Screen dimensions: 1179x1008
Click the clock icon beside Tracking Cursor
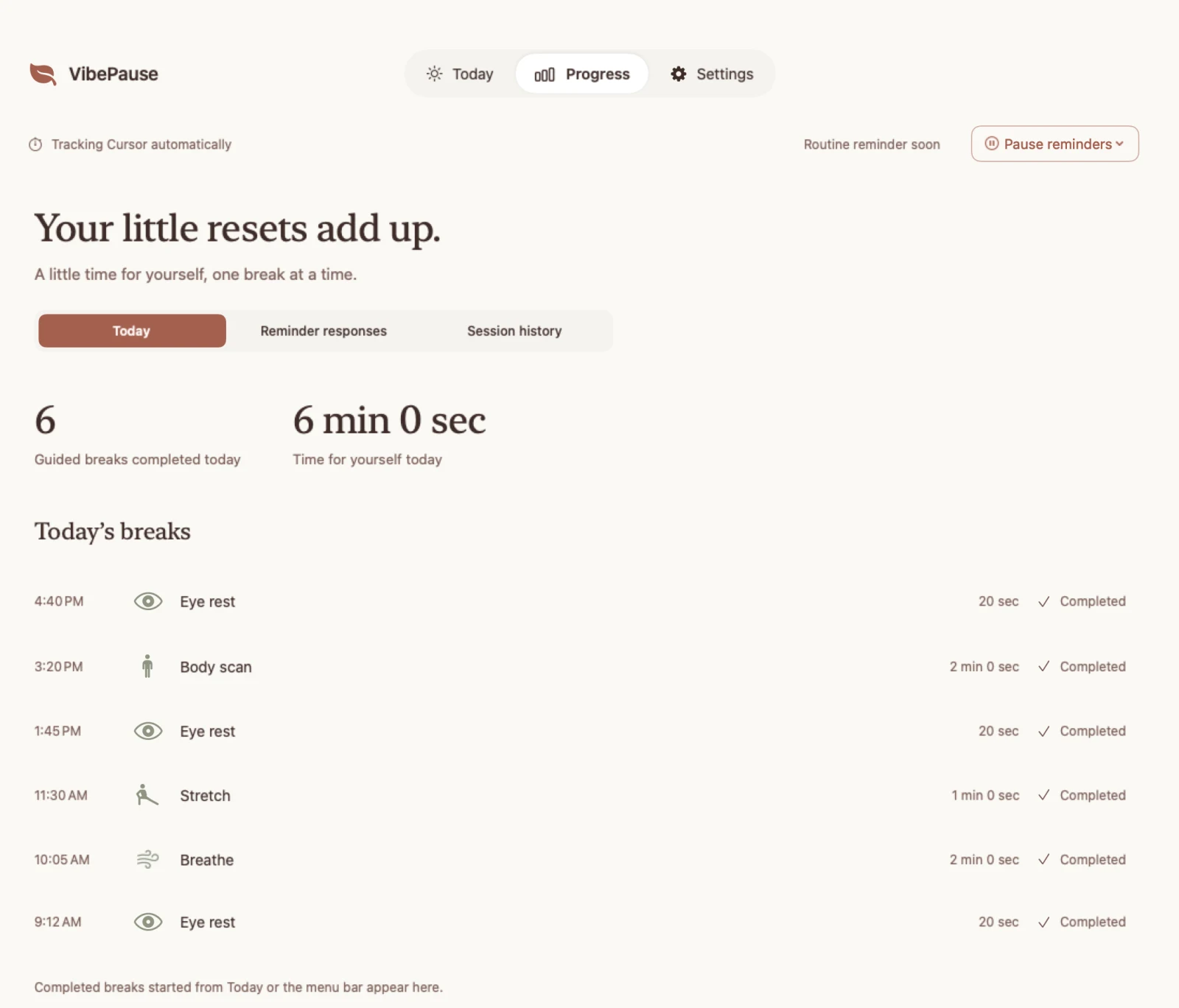click(35, 144)
